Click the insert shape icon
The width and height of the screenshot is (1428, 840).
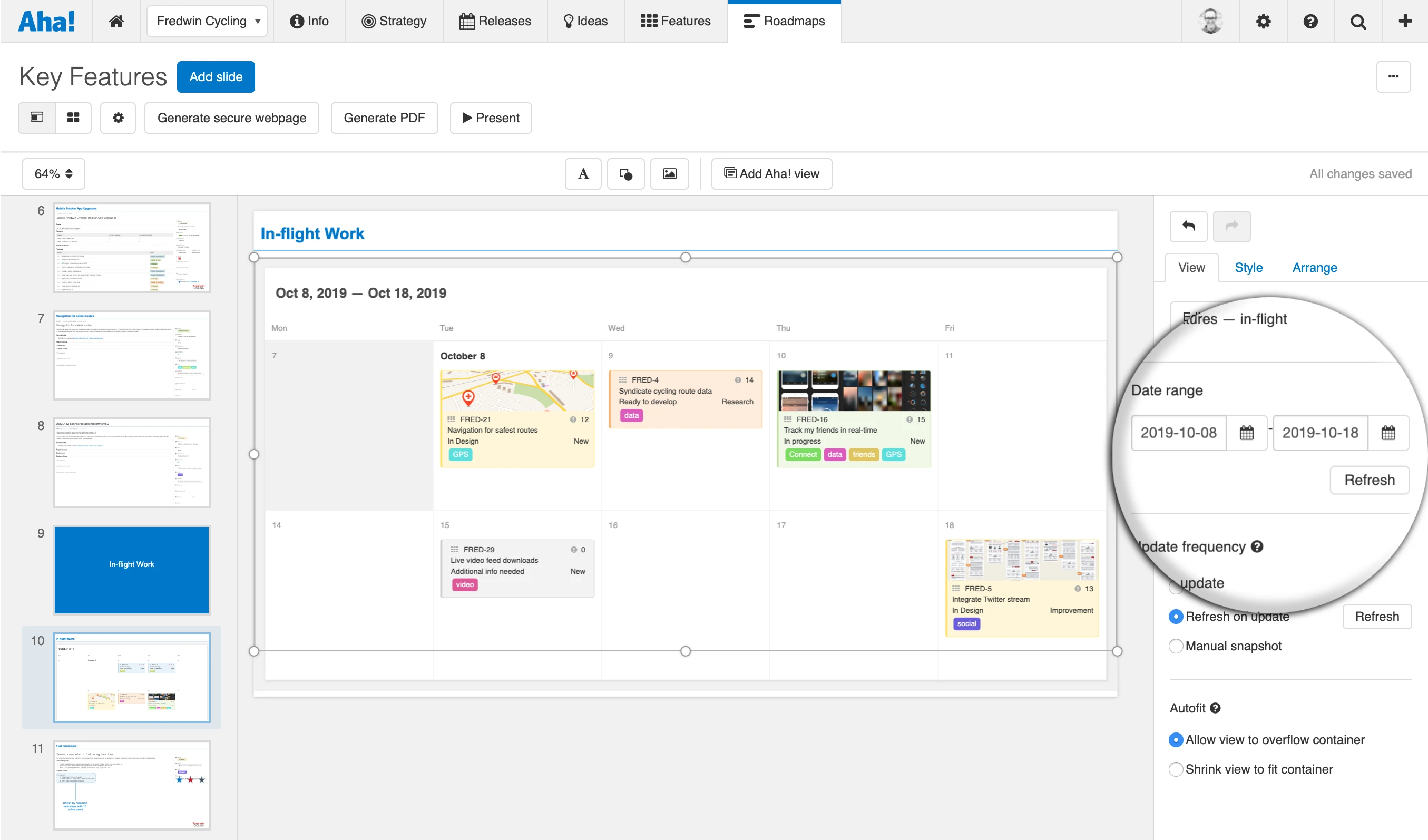pos(625,173)
